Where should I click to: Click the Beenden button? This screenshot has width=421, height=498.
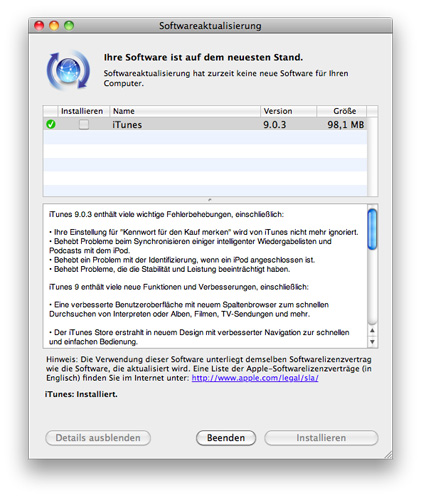point(226,438)
